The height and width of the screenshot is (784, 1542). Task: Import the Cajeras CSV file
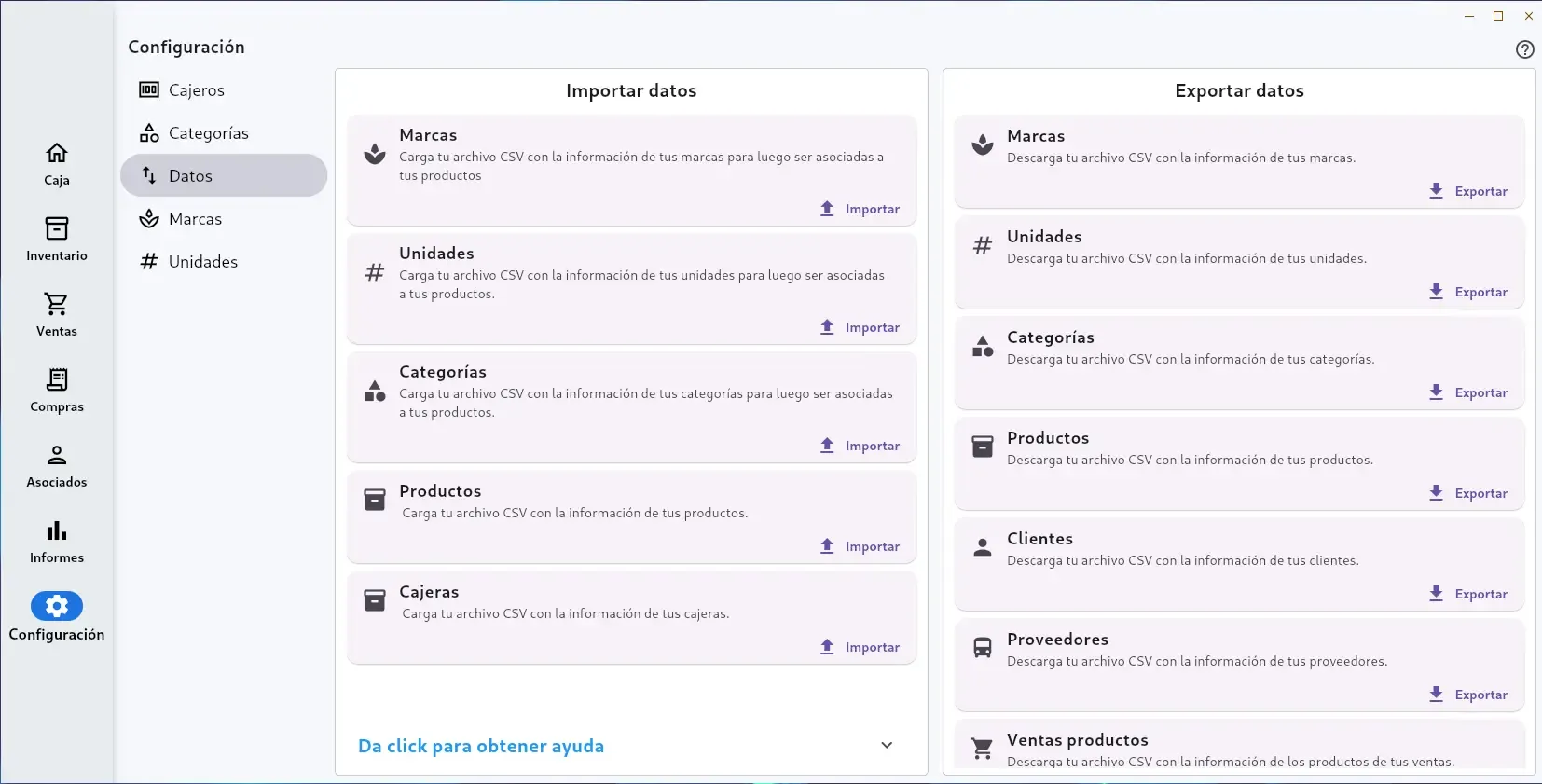click(860, 647)
